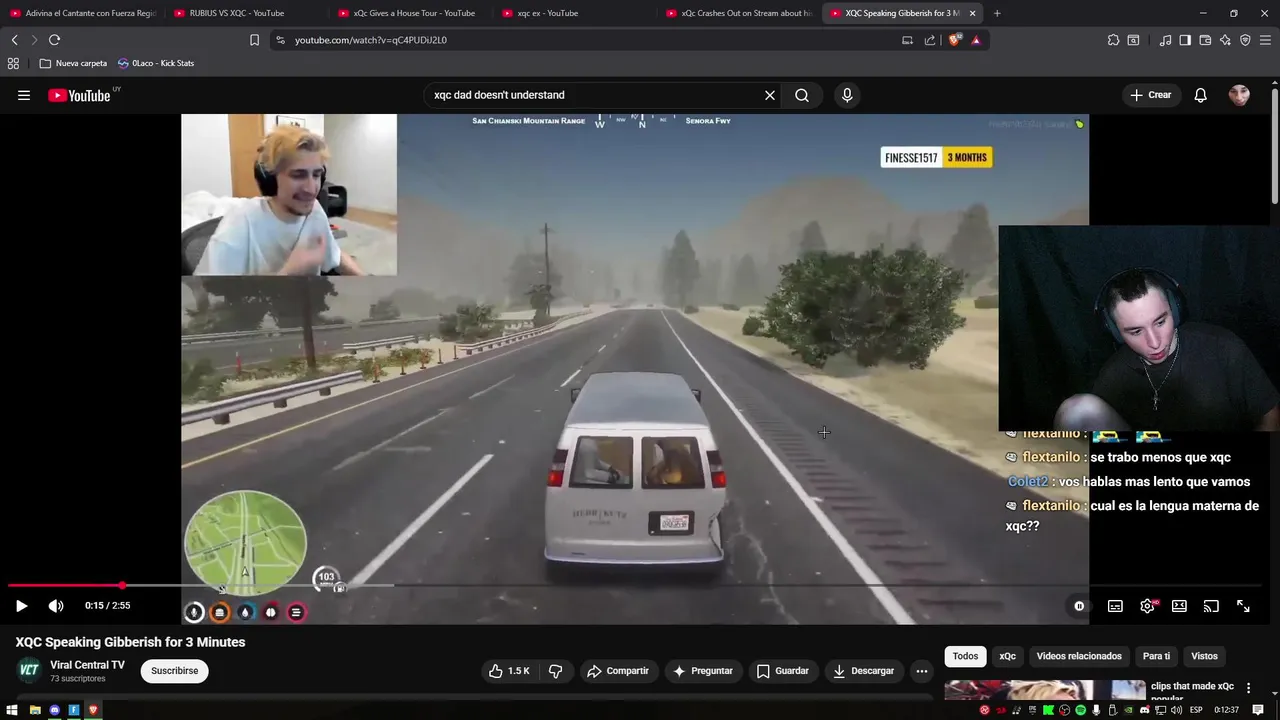This screenshot has height=720, width=1280.
Task: Select Videos relacionados chip
Action: [x=1079, y=656]
